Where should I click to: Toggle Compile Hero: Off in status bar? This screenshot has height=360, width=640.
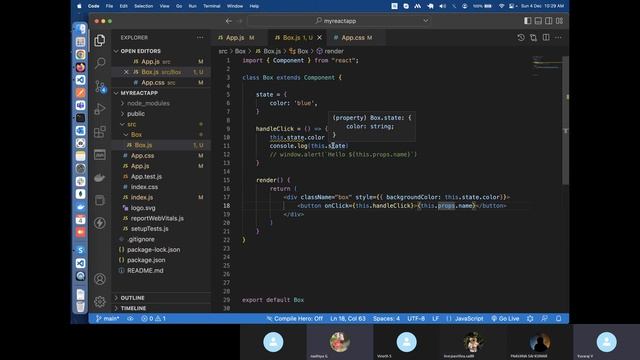click(294, 318)
